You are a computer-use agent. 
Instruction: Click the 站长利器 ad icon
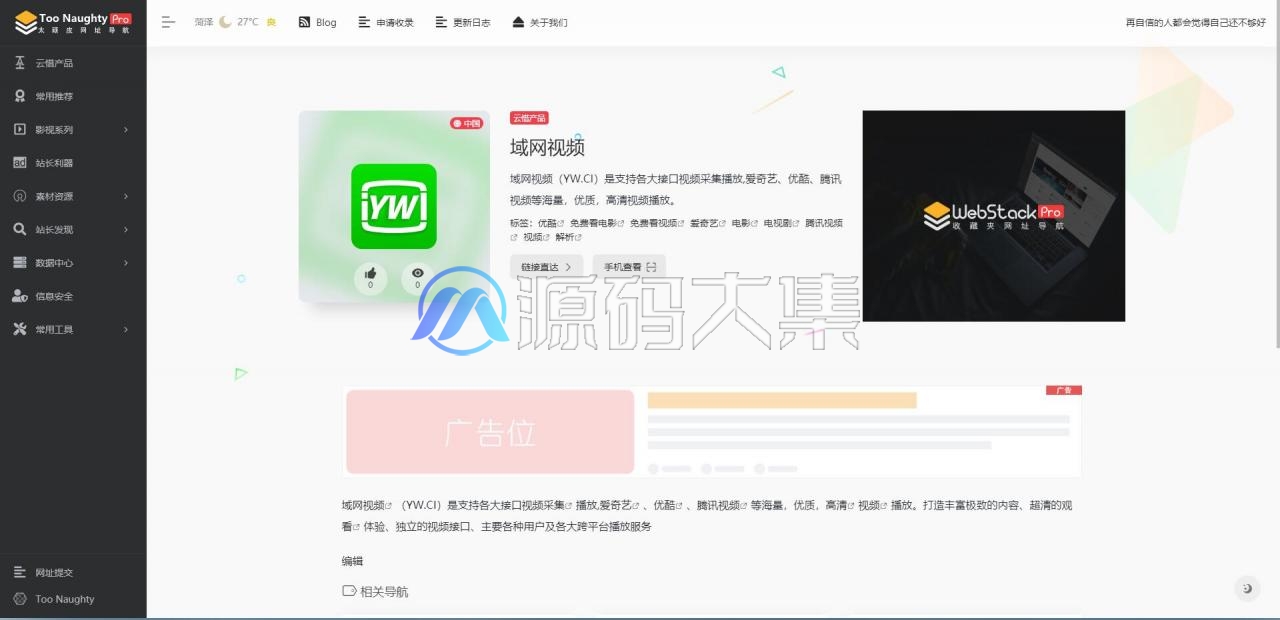[20, 163]
